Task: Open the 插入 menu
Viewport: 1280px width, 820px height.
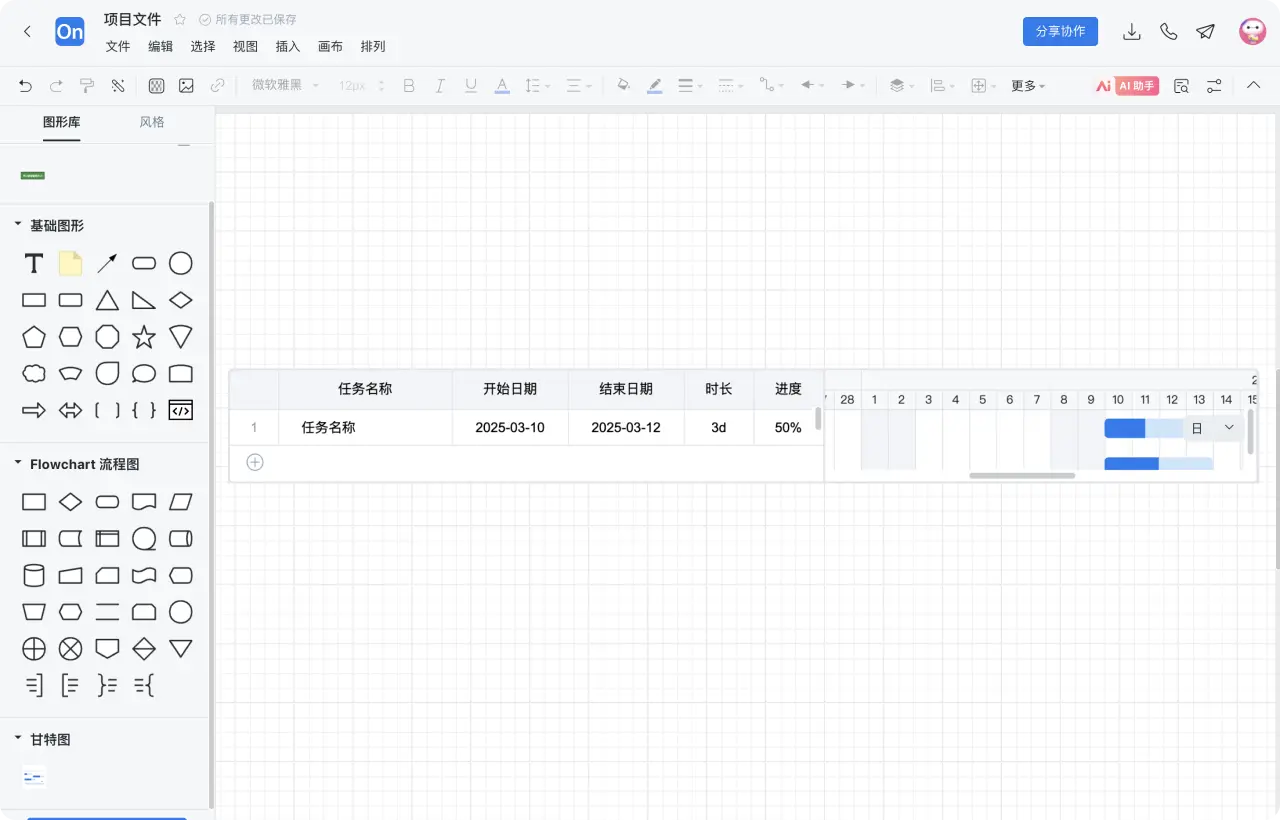Action: [287, 46]
